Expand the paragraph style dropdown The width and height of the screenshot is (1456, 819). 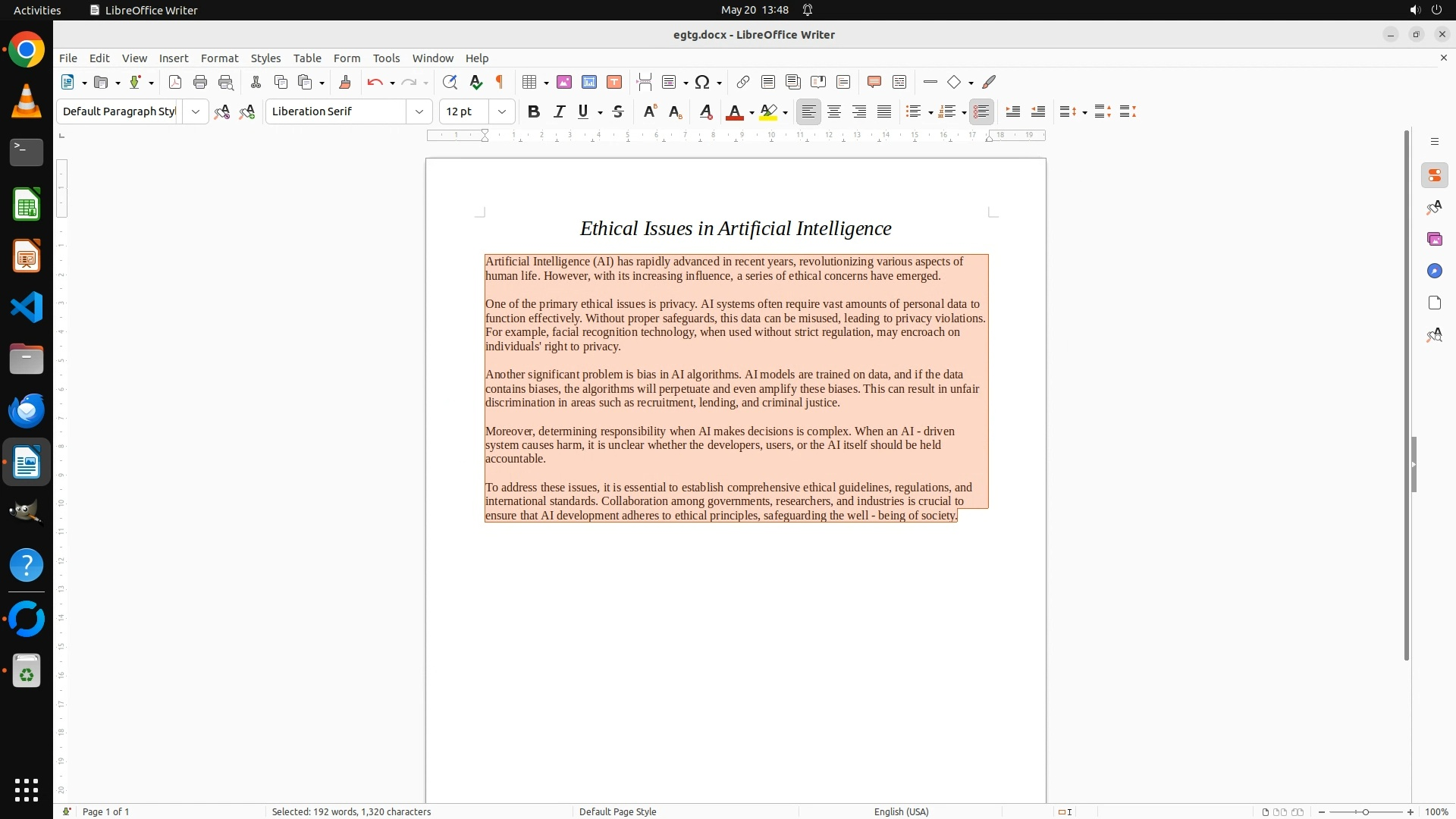click(196, 111)
